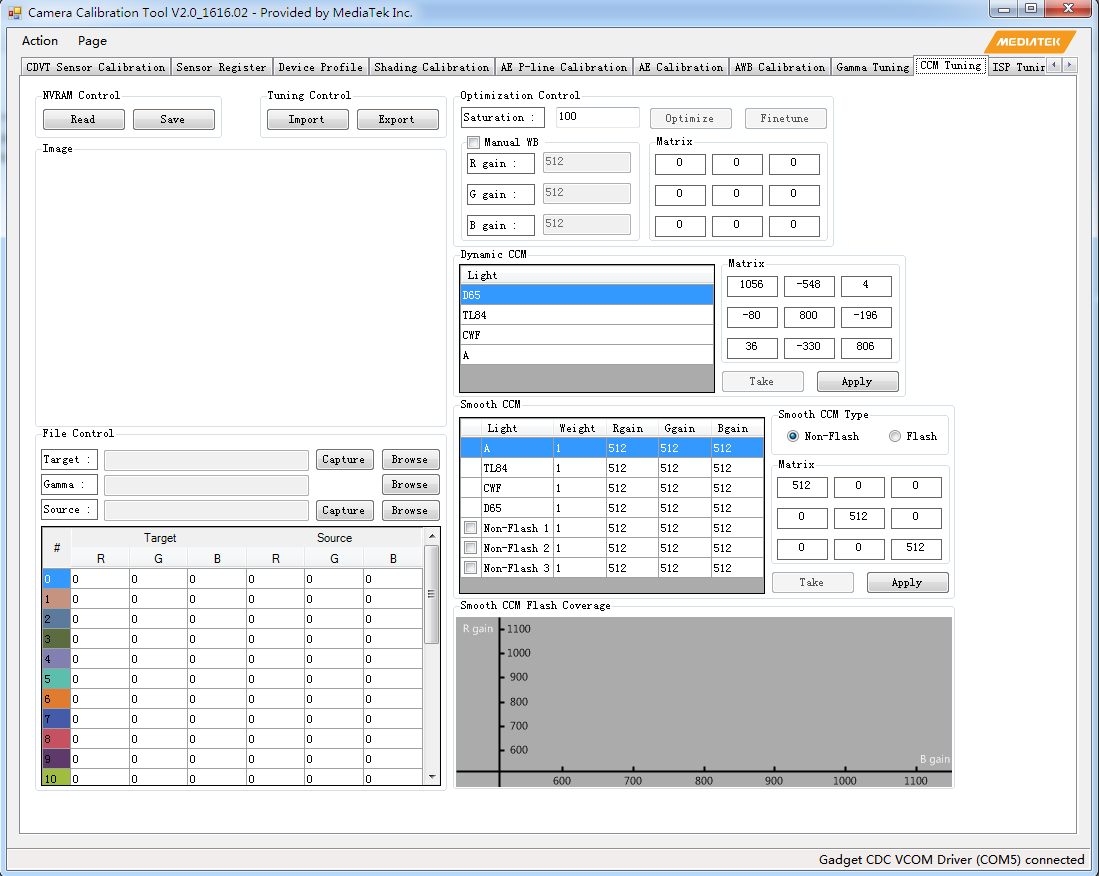This screenshot has height=876, width=1099.
Task: Click Dynamic CCM matrix cell -548
Action: point(810,285)
